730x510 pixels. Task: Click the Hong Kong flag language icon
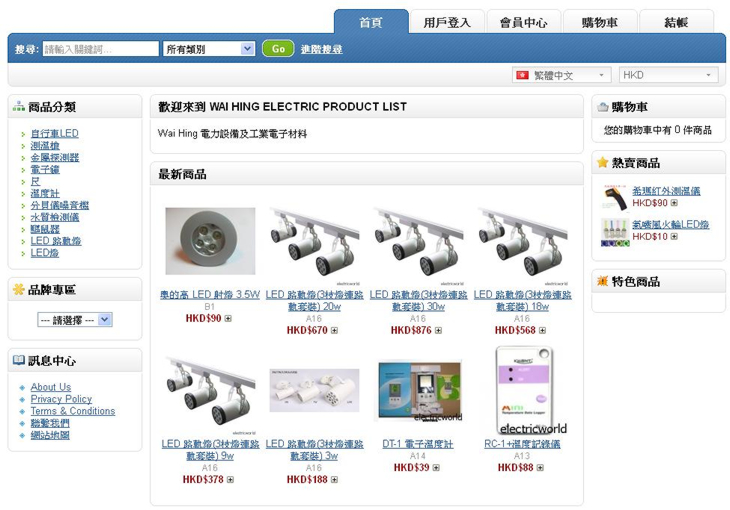522,75
